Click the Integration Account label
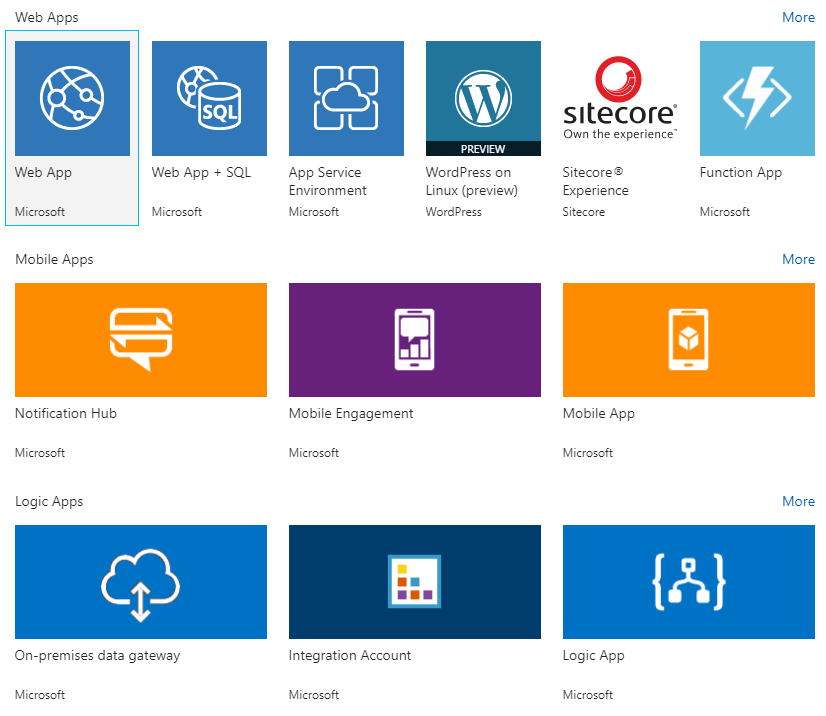Viewport: 826px width, 716px height. pyautogui.click(x=350, y=655)
